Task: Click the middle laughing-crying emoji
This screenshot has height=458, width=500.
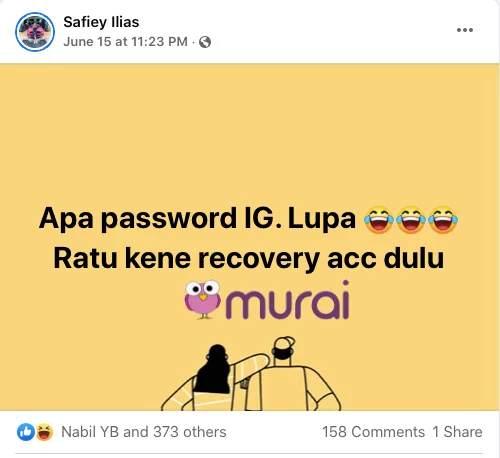Action: (x=411, y=220)
